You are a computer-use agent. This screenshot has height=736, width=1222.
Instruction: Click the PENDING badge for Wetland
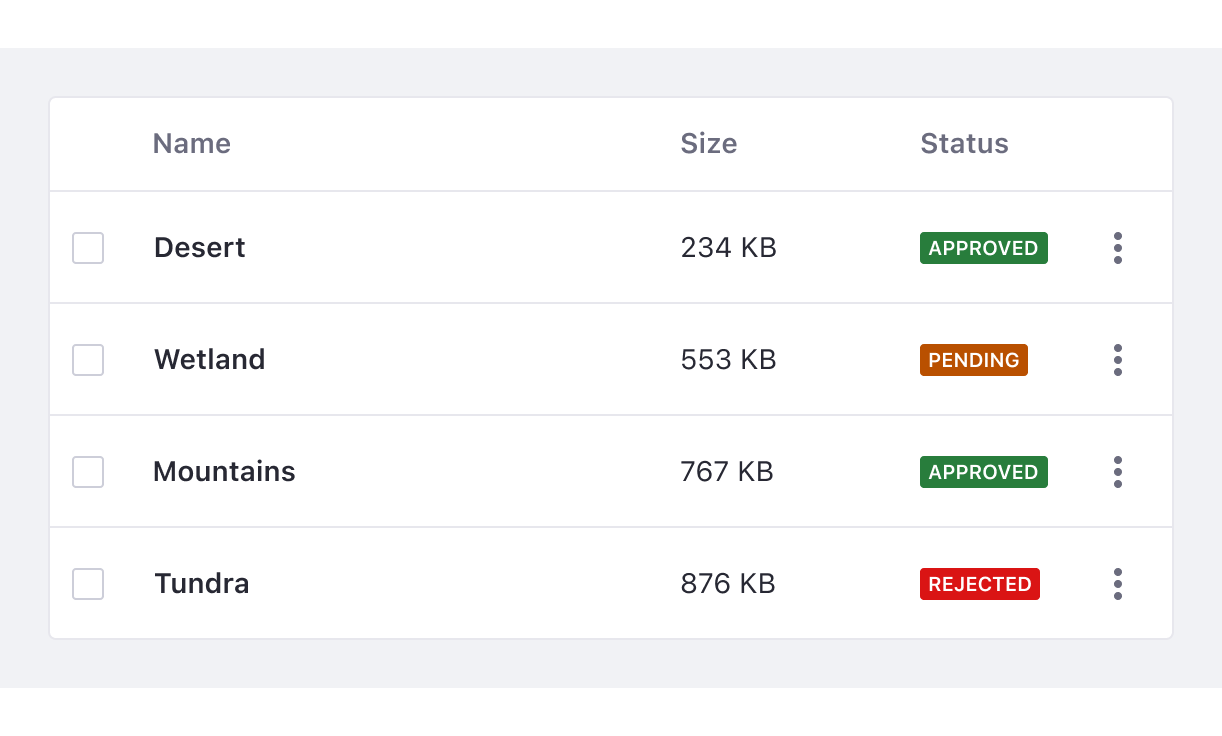pyautogui.click(x=973, y=360)
